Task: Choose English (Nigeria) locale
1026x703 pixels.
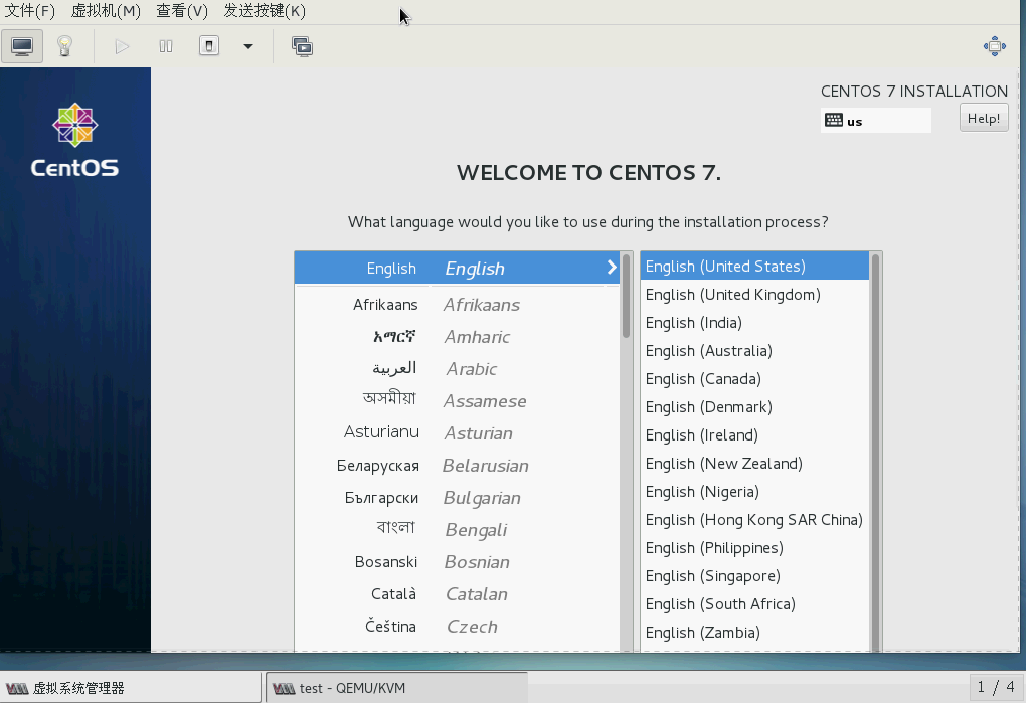Action: pyautogui.click(x=755, y=492)
